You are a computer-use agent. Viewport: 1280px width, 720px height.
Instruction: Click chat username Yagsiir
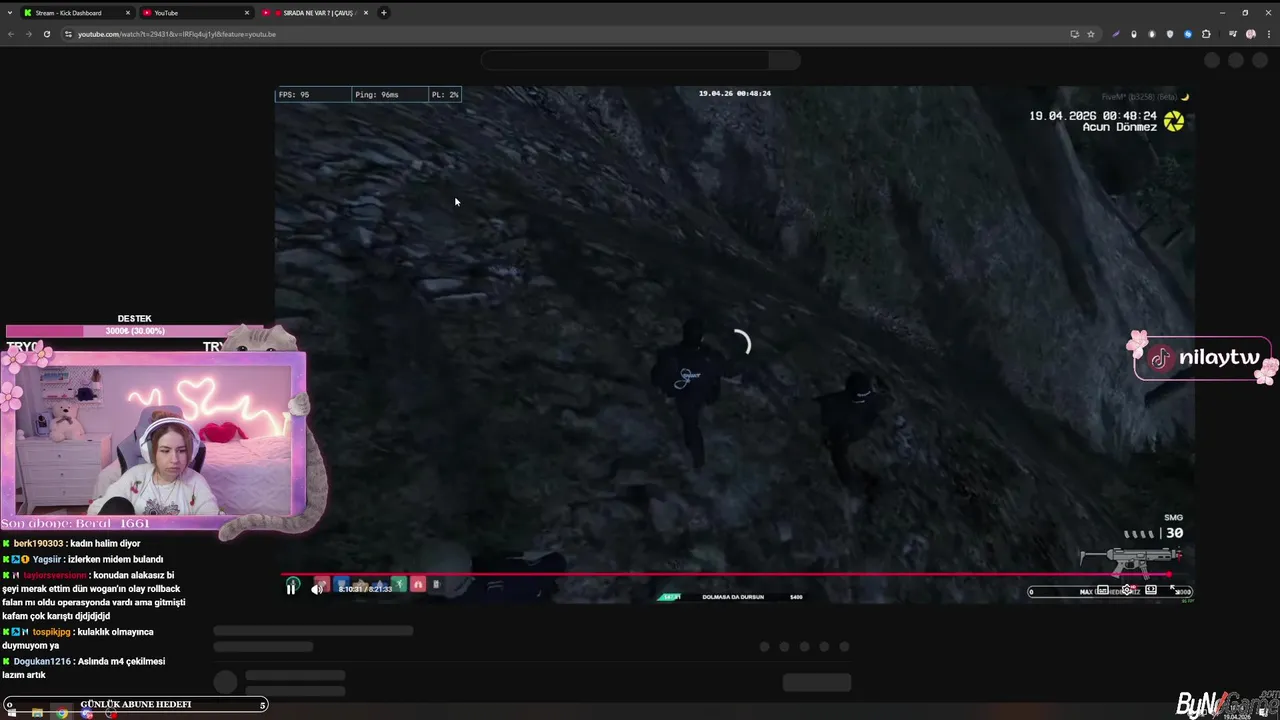[46, 560]
